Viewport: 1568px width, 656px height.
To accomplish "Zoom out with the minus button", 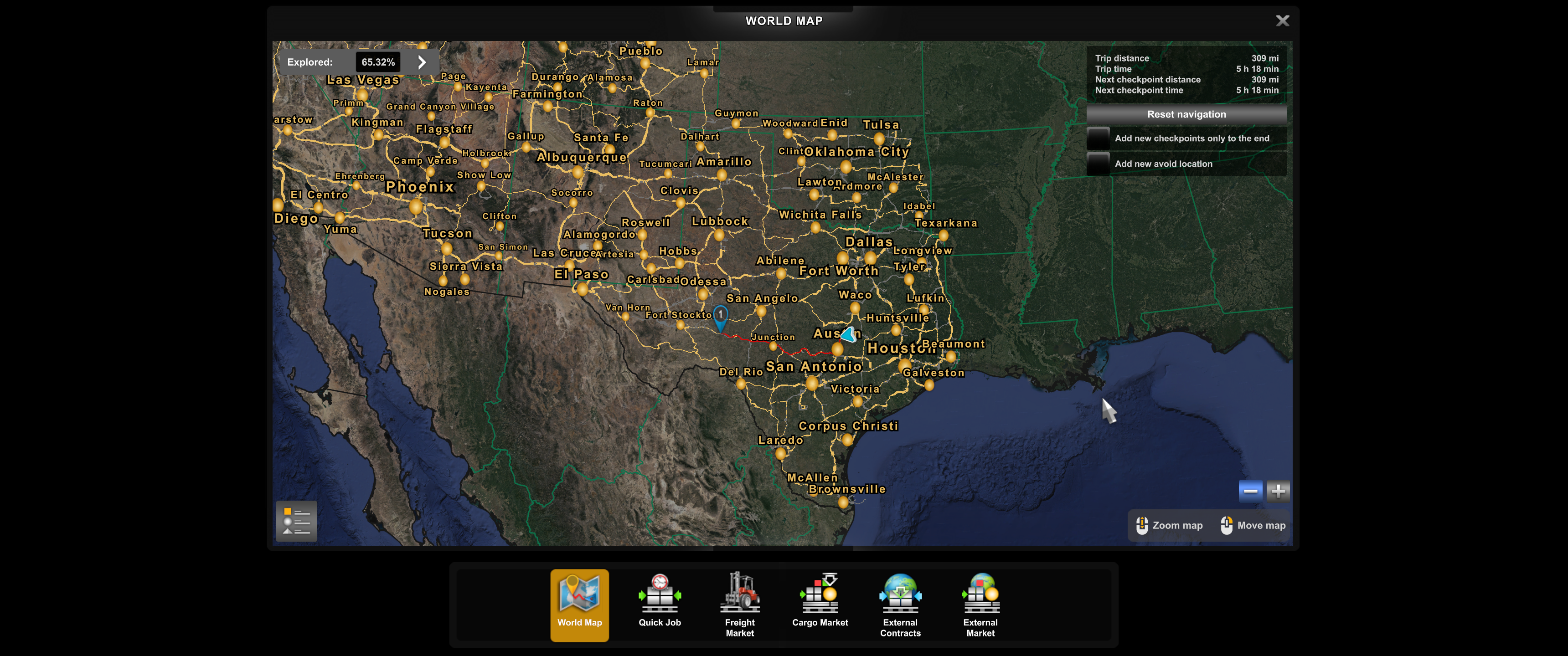I will (x=1250, y=491).
